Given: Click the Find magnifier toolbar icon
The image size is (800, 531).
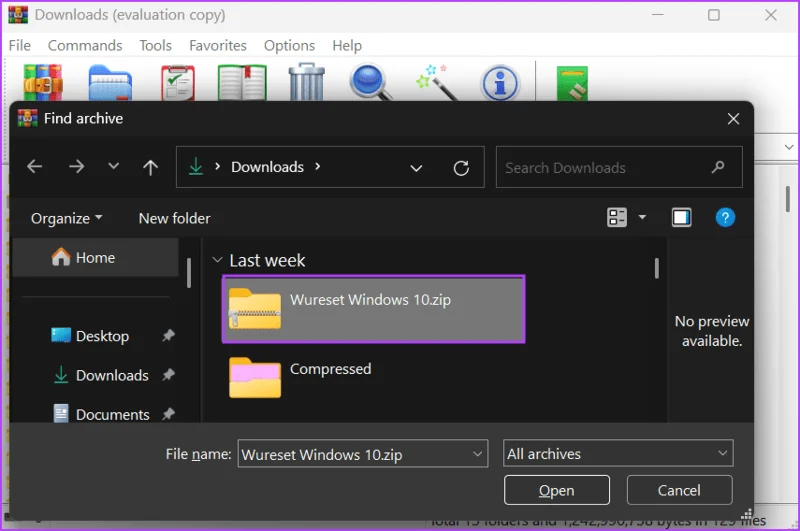Looking at the screenshot, I should coord(370,82).
